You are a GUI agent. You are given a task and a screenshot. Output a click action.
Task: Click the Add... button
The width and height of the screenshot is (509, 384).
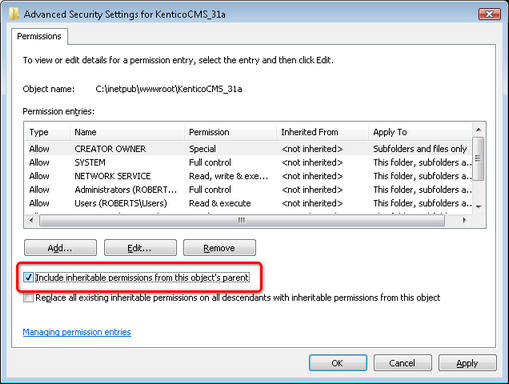tap(60, 248)
